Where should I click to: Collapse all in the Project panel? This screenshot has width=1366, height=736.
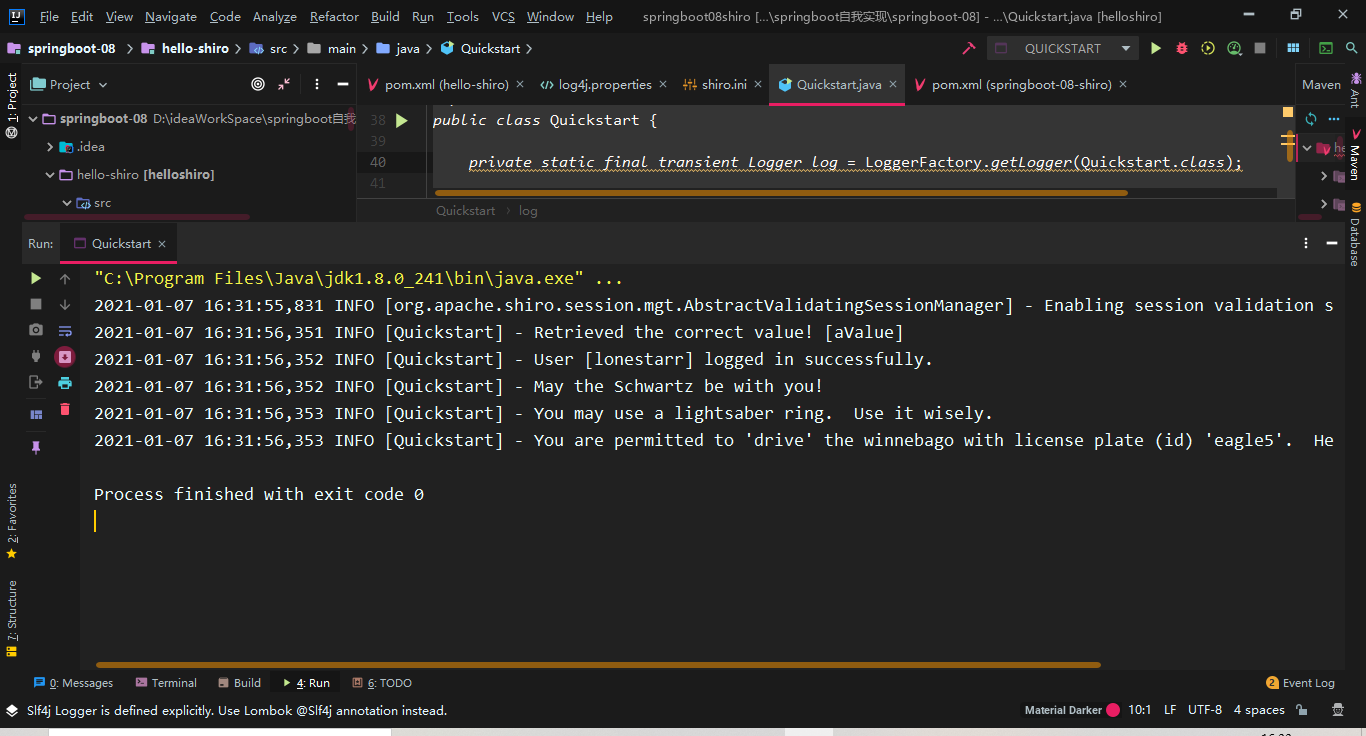pos(284,85)
